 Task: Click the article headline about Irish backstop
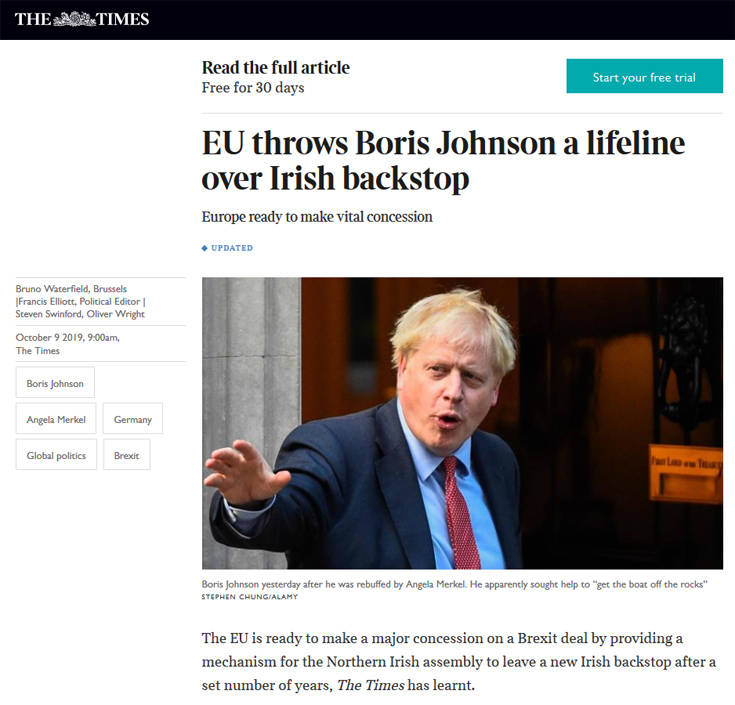coord(443,160)
